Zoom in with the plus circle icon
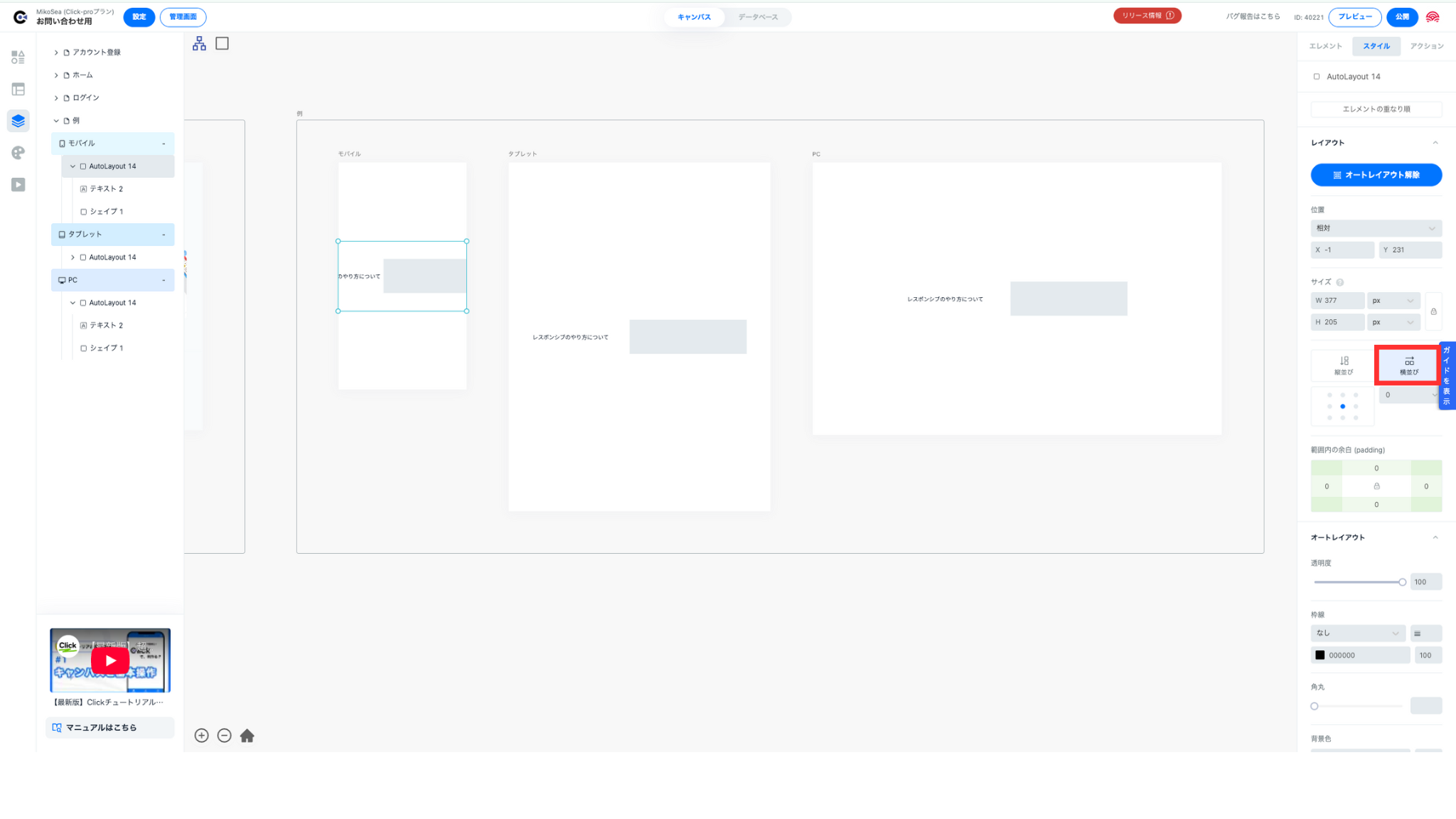1456x819 pixels. point(202,736)
